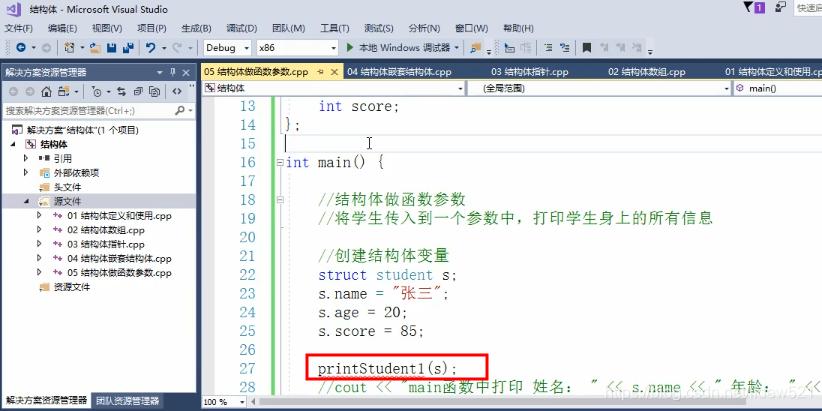
Task: Collapse the 源文件 folder node
Action: (26, 201)
